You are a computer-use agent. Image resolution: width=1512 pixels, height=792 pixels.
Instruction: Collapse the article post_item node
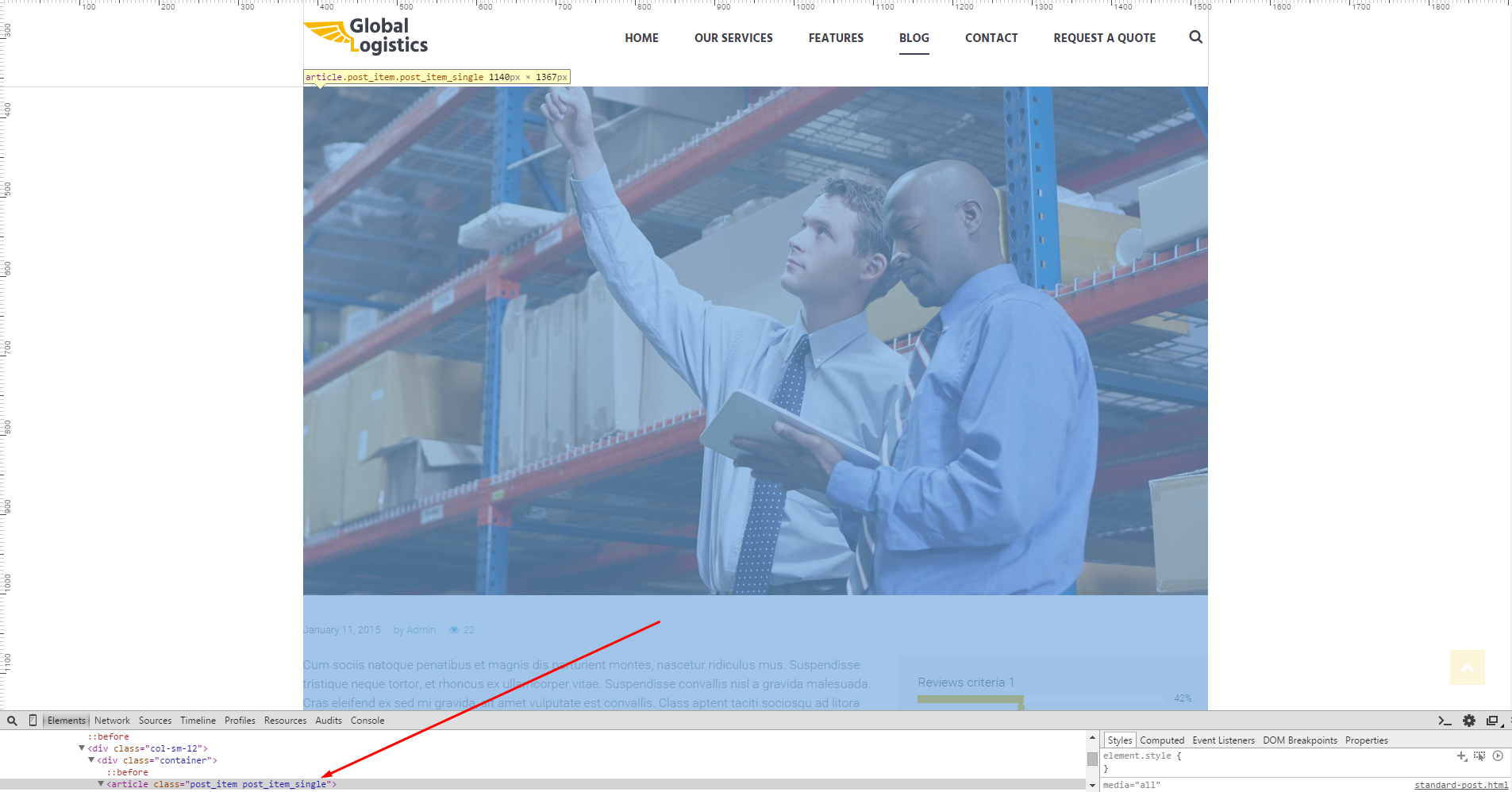click(x=101, y=784)
